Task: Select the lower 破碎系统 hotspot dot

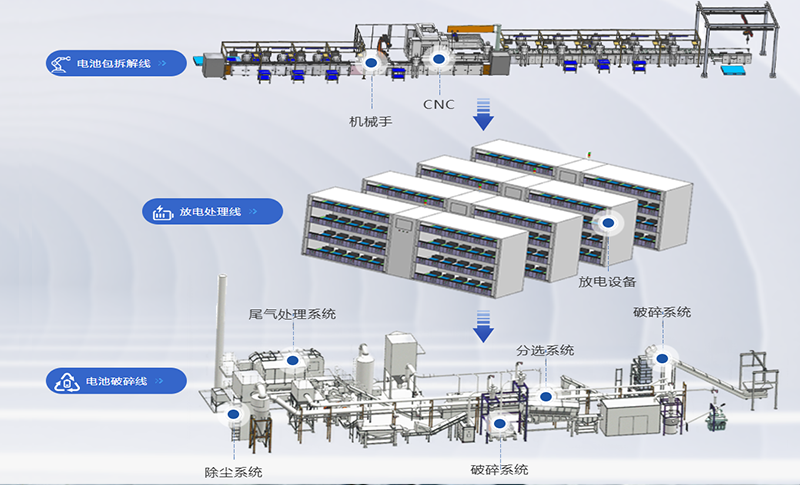Action: pyautogui.click(x=499, y=423)
